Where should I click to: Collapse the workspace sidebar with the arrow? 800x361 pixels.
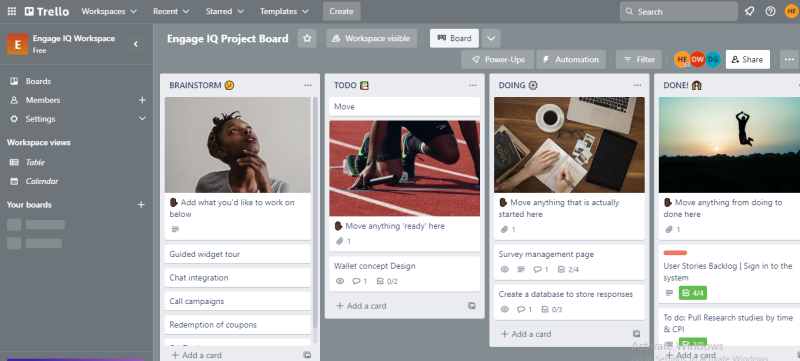136,44
